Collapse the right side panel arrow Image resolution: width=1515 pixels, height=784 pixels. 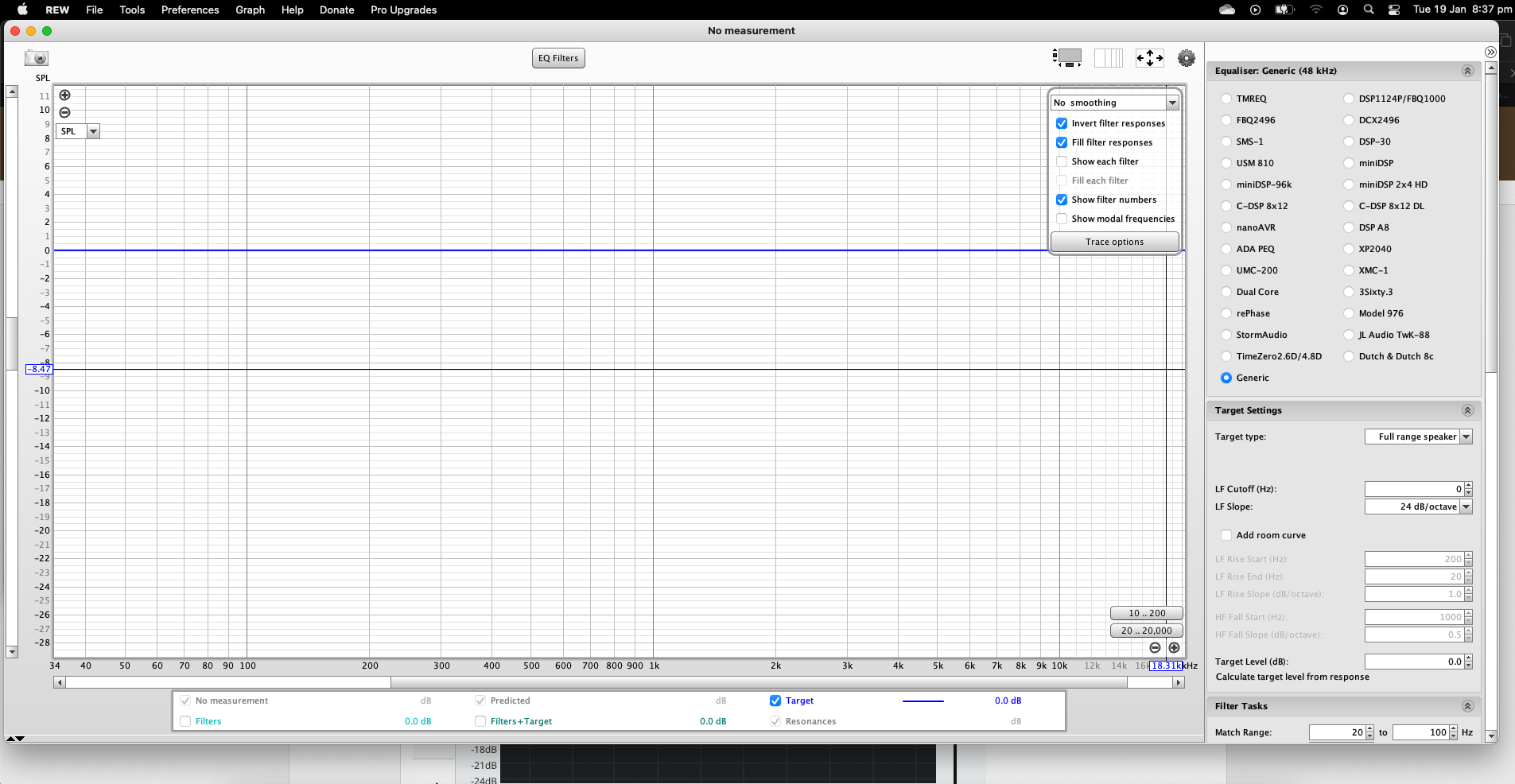coord(1490,52)
